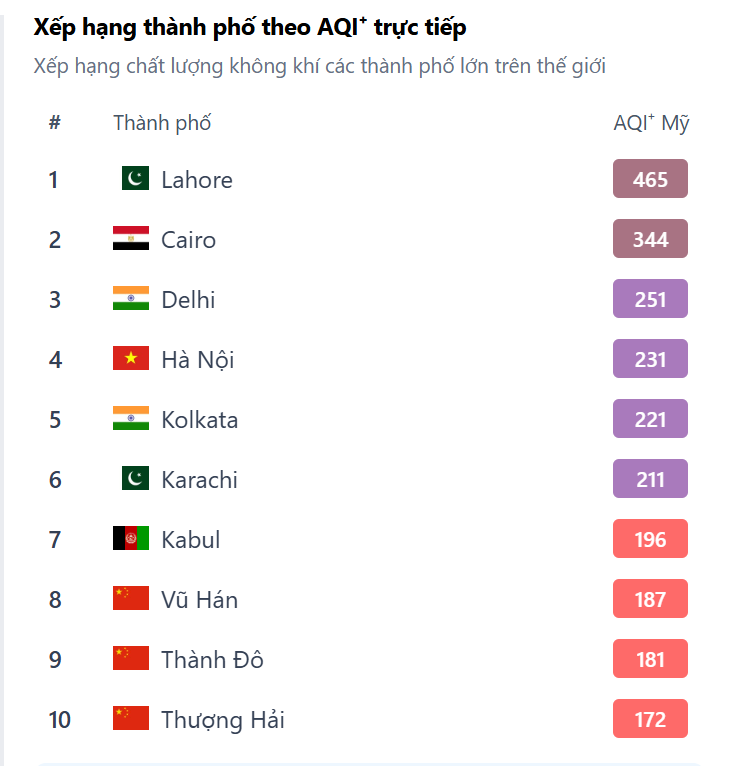Click the 231 AQI badge
The height and width of the screenshot is (766, 734).
tap(650, 360)
